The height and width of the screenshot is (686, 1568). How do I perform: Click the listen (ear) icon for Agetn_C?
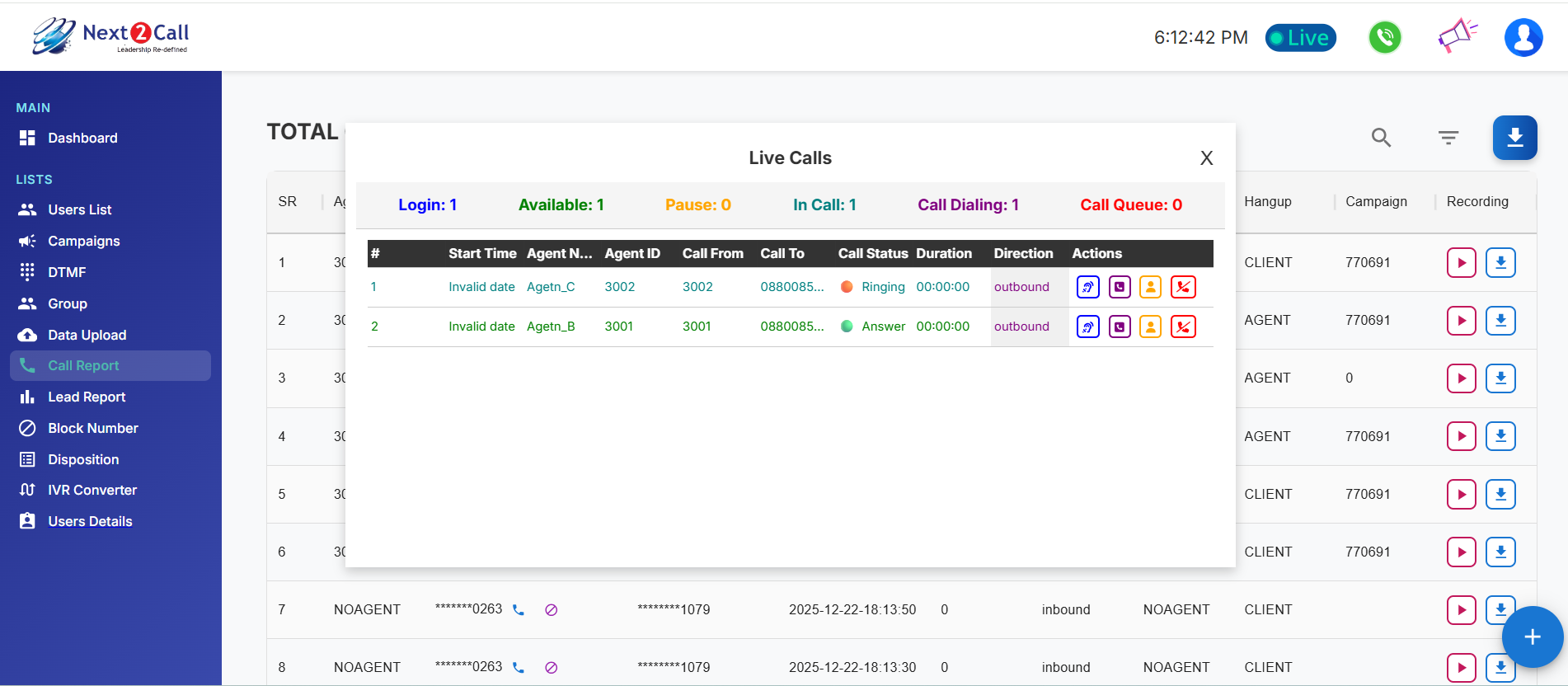1088,287
